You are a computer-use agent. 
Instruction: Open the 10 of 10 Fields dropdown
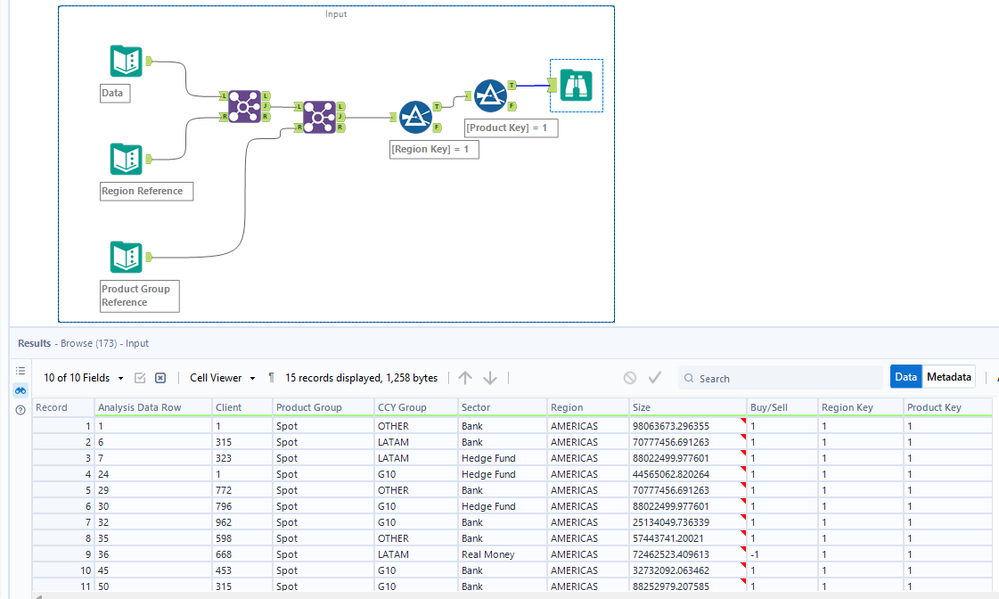click(83, 378)
